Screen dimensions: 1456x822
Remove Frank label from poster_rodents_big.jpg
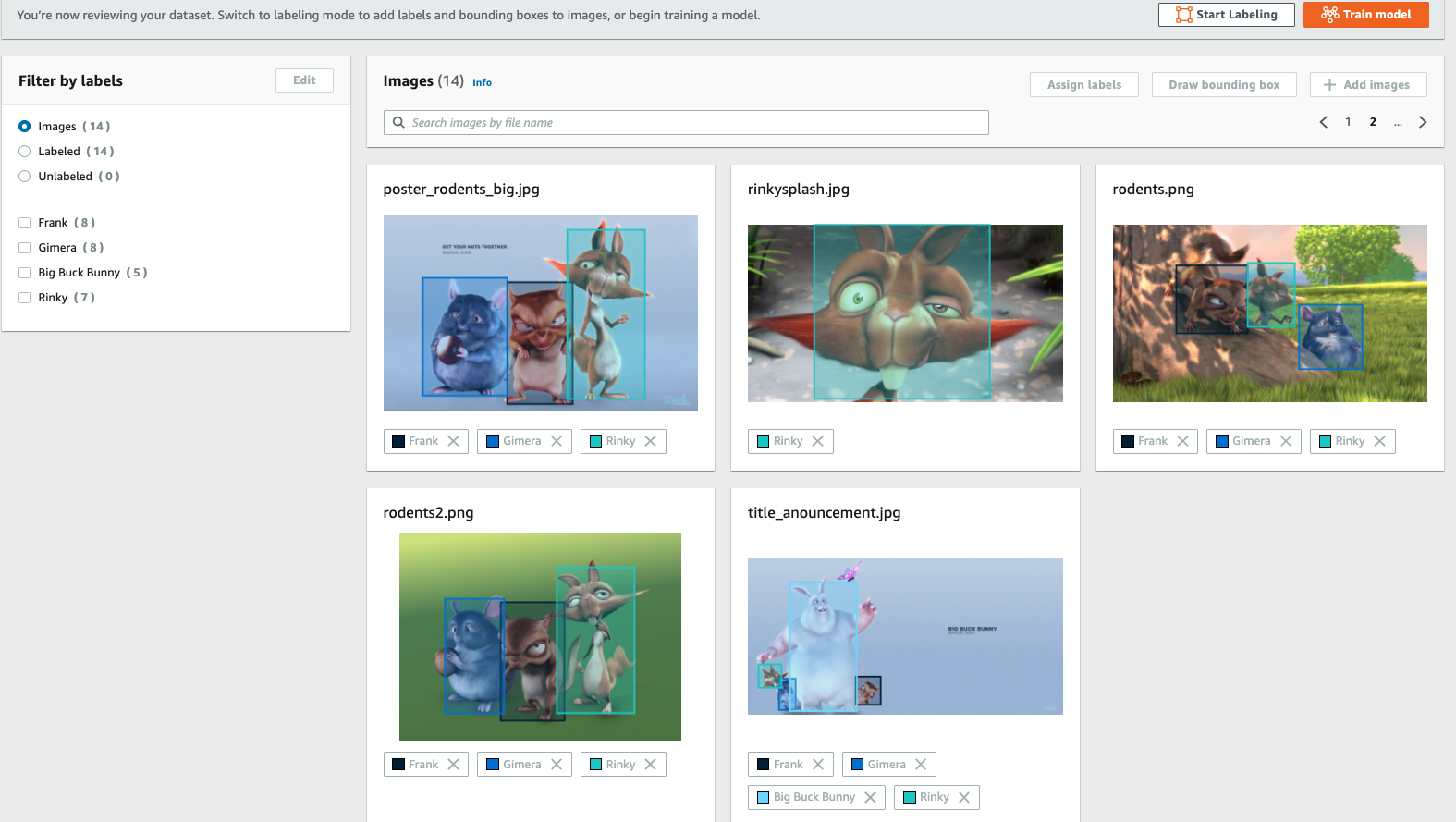(453, 441)
